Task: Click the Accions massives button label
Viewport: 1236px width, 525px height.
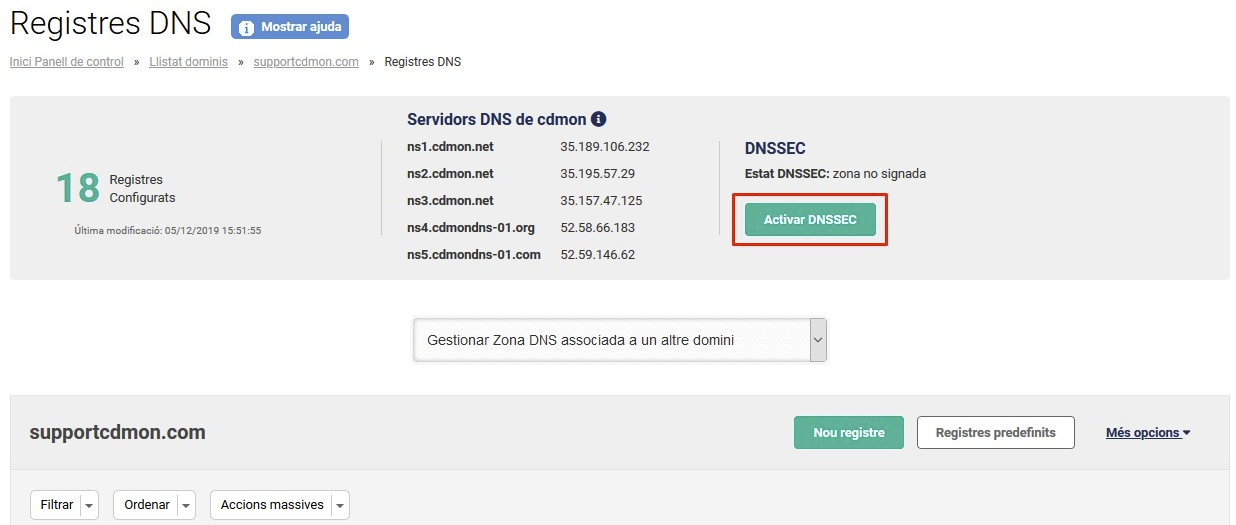Action: (x=272, y=505)
